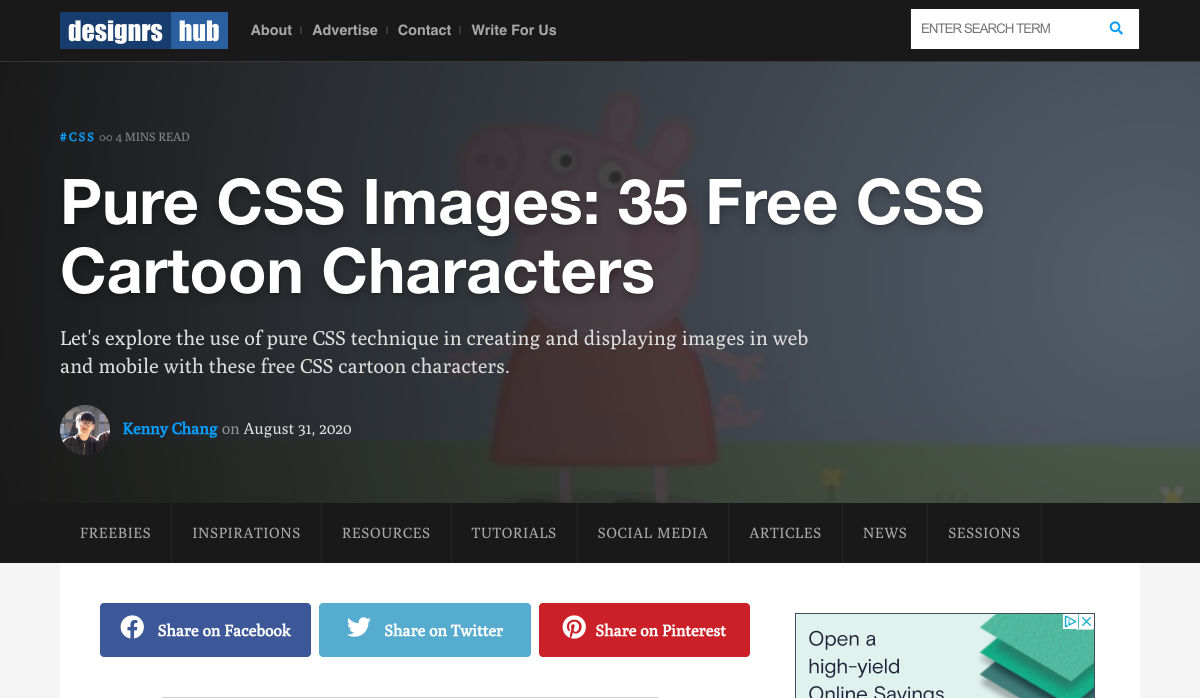The width and height of the screenshot is (1200, 698).
Task: Open the Advertise page
Action: tap(345, 30)
